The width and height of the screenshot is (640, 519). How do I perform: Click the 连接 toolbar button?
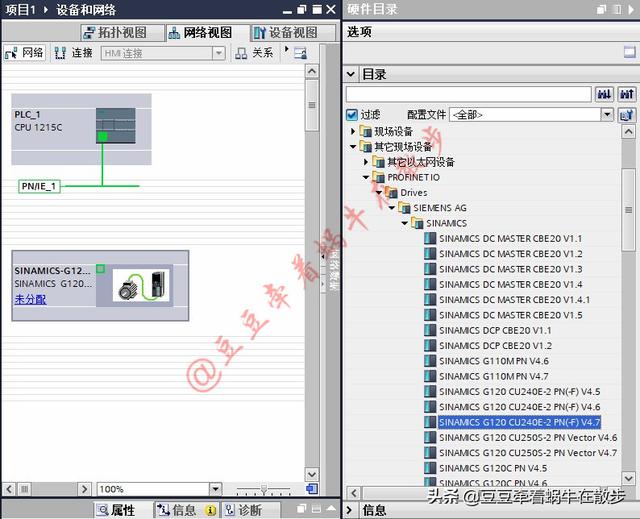click(x=73, y=53)
